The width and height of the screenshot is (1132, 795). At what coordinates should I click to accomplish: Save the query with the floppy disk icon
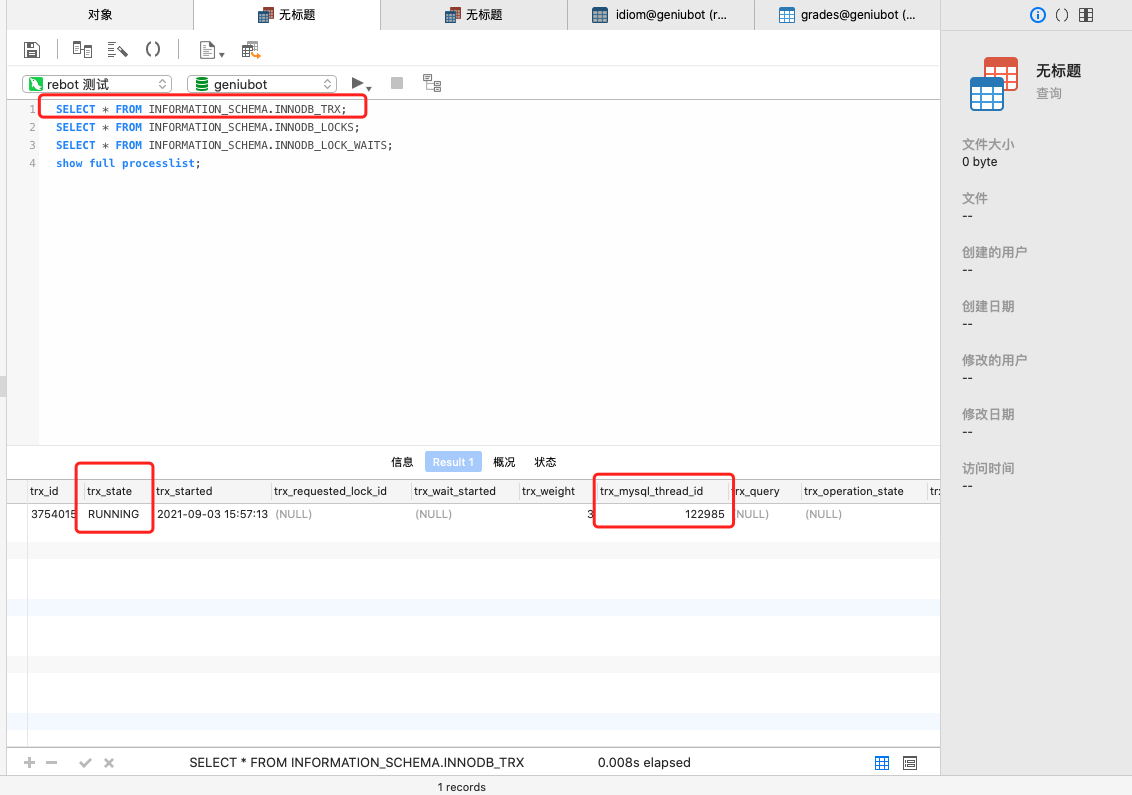point(32,50)
